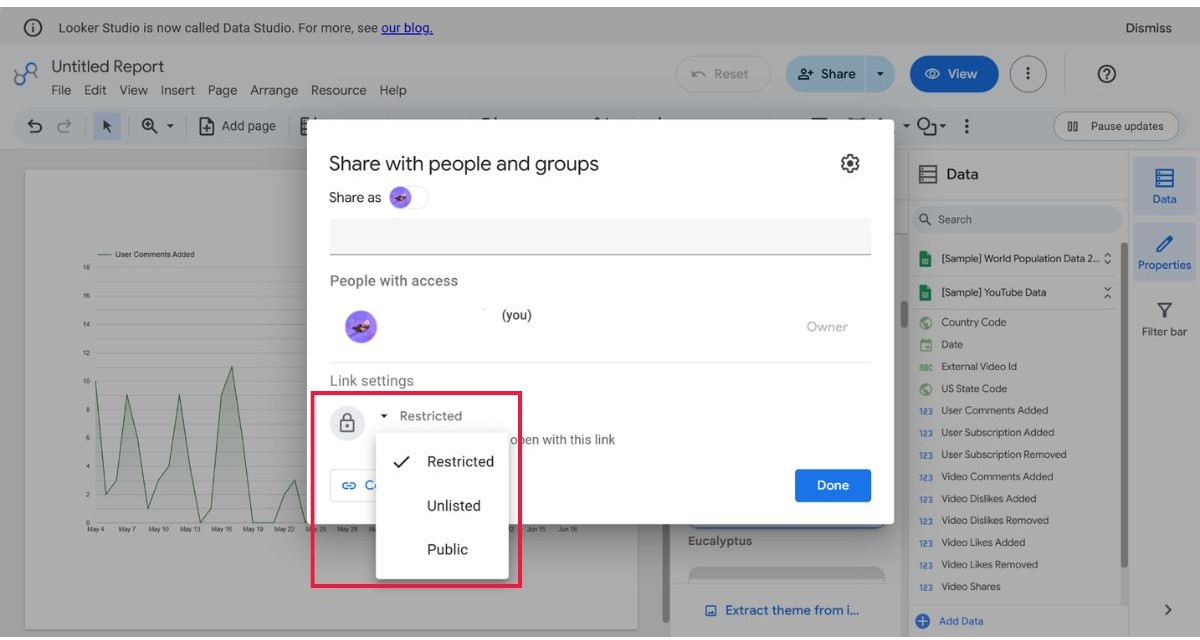Click the Add page button
The width and height of the screenshot is (1200, 640).
[237, 126]
